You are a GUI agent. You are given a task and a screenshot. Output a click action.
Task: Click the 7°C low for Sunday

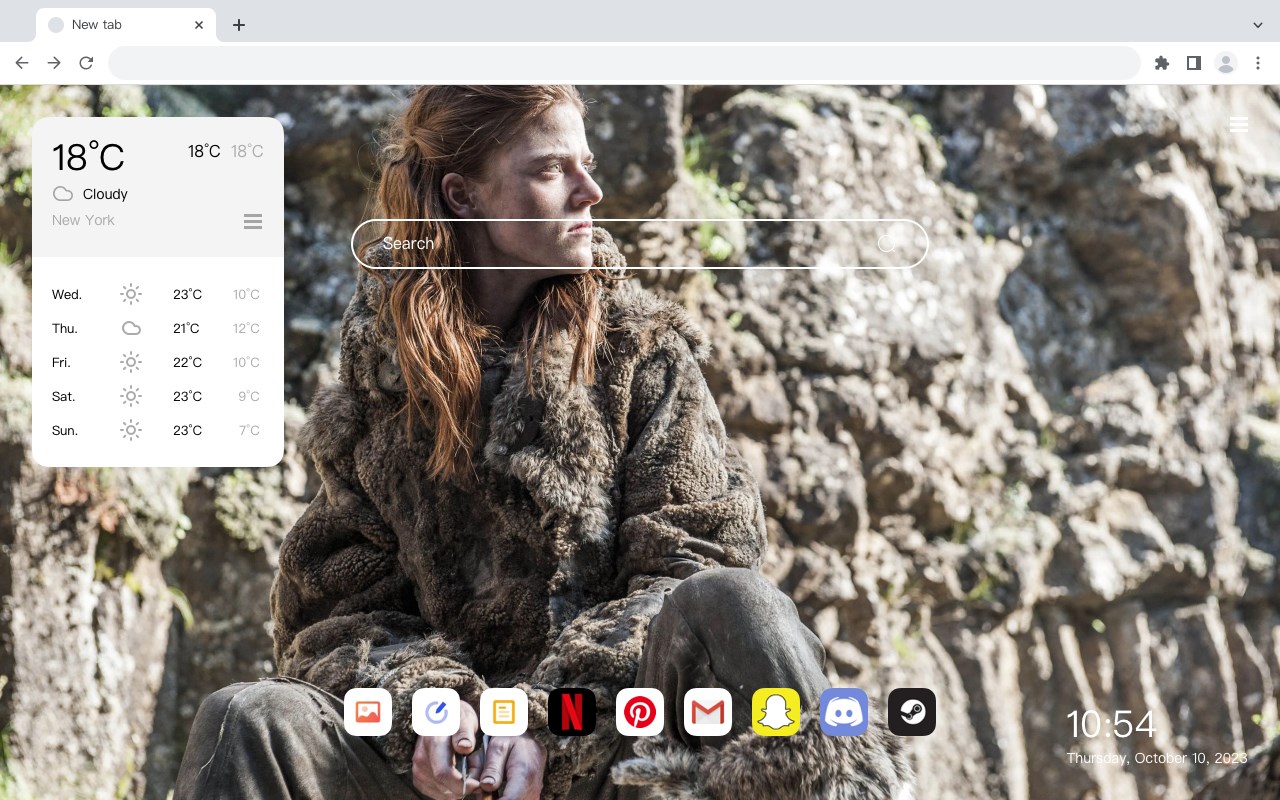coord(249,430)
